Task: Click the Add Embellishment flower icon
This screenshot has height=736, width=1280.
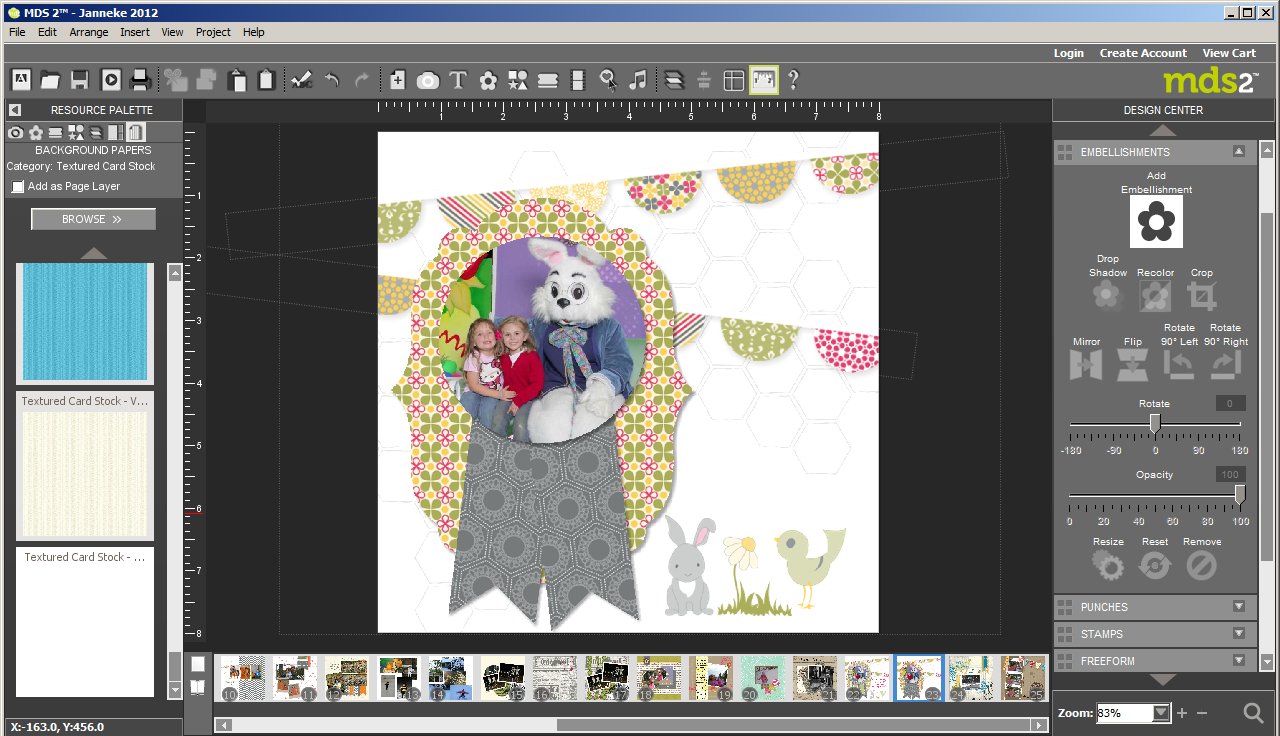Action: click(1156, 221)
